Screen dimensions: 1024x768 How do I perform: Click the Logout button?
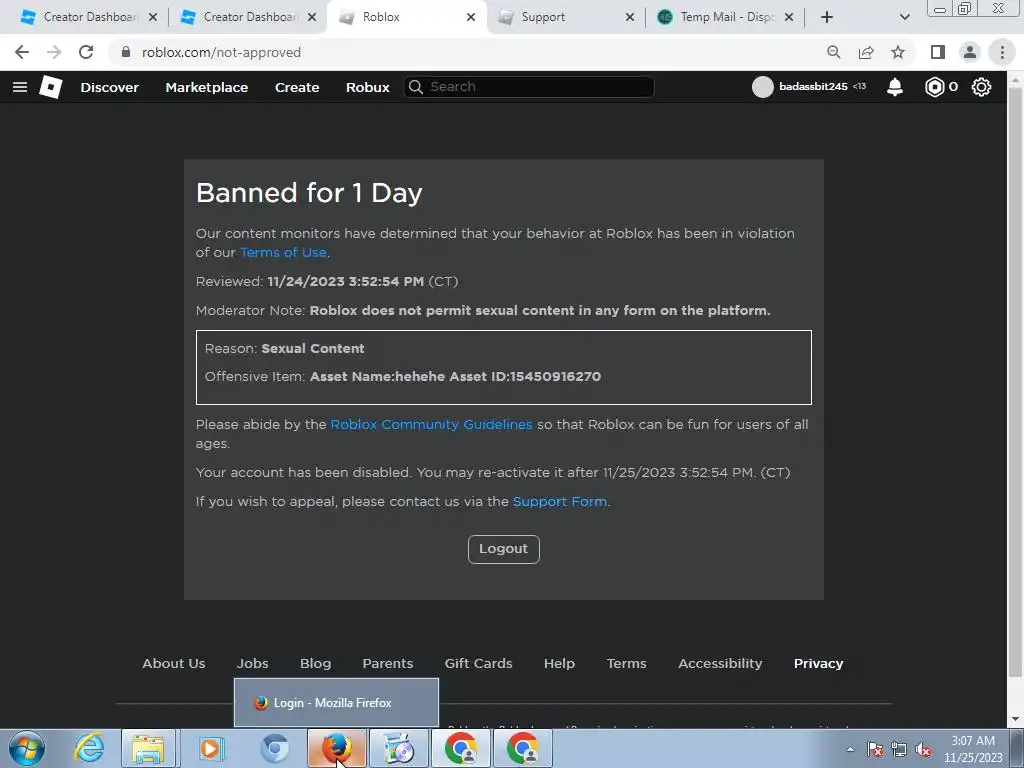504,549
